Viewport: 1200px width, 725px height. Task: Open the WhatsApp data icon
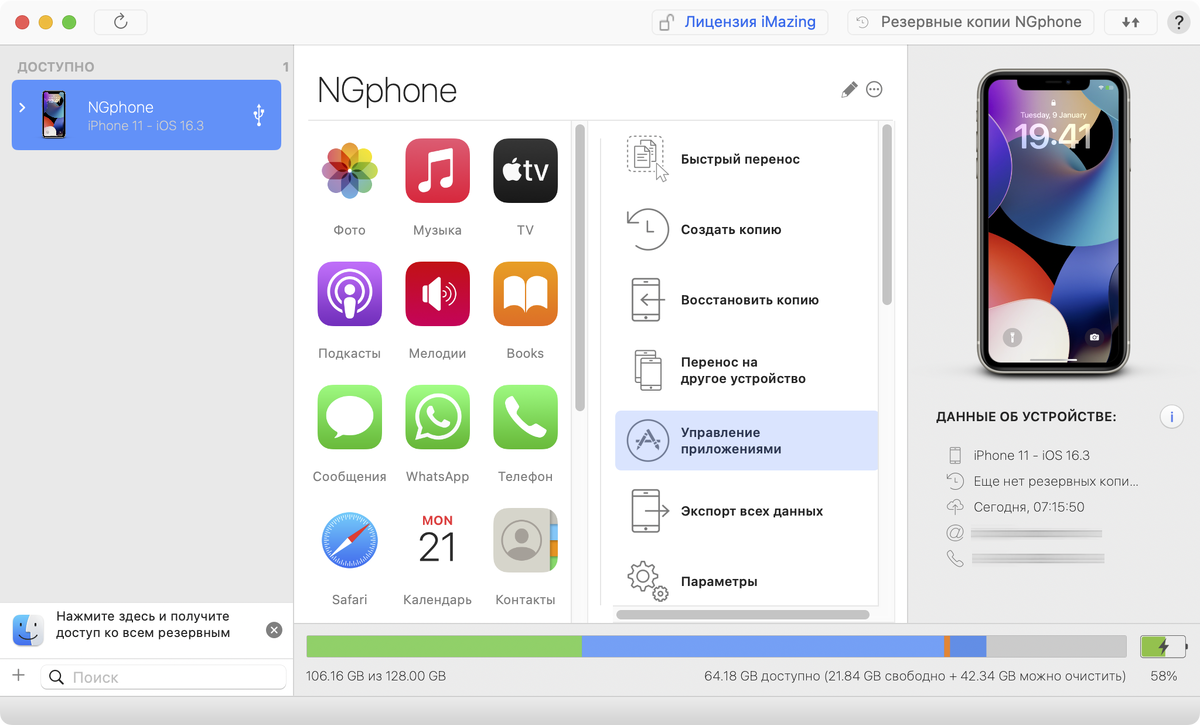(x=437, y=417)
